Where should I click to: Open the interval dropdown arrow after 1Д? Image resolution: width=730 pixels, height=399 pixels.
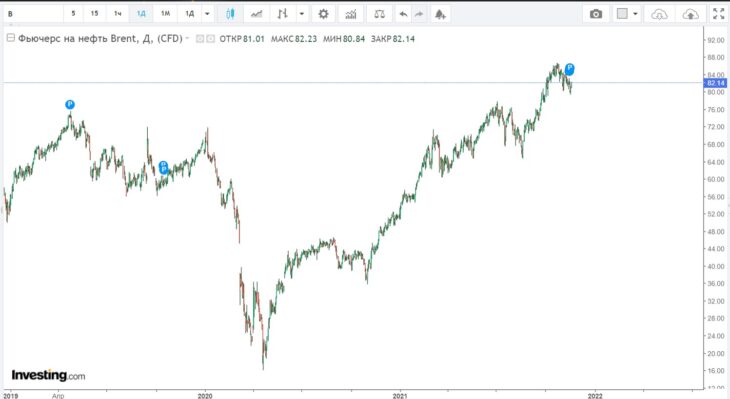pyautogui.click(x=208, y=14)
